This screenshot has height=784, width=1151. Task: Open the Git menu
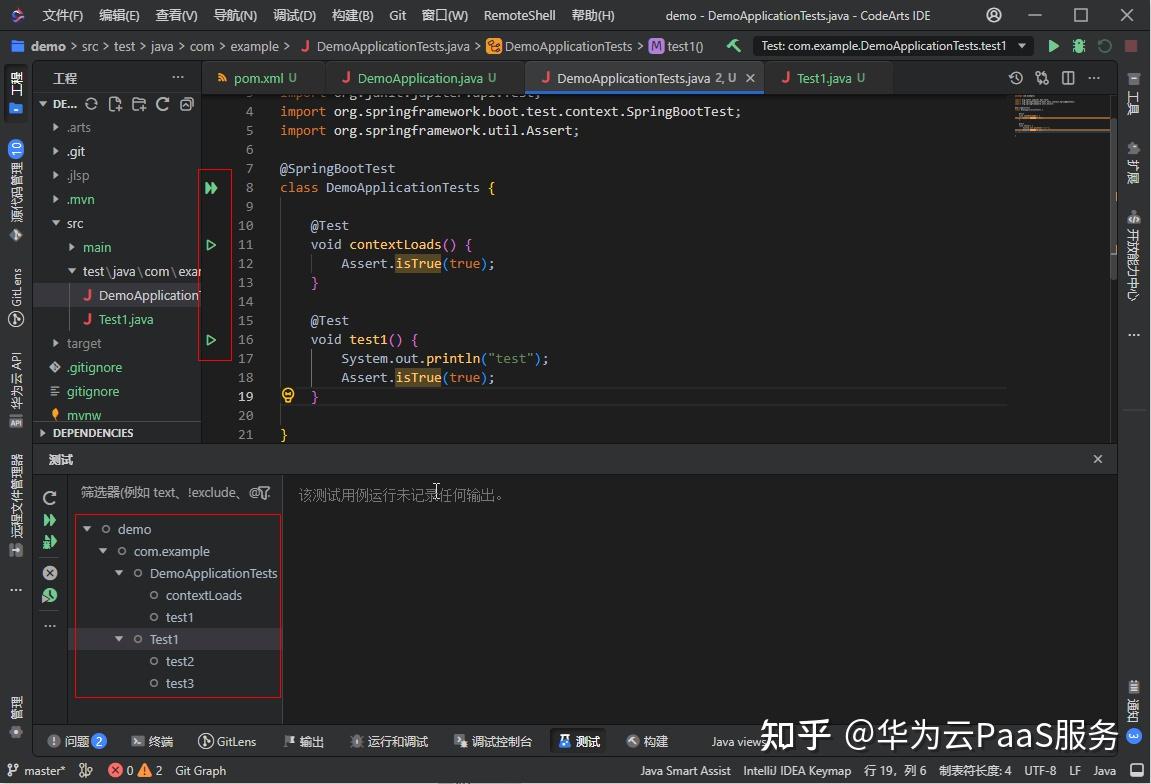(x=398, y=15)
